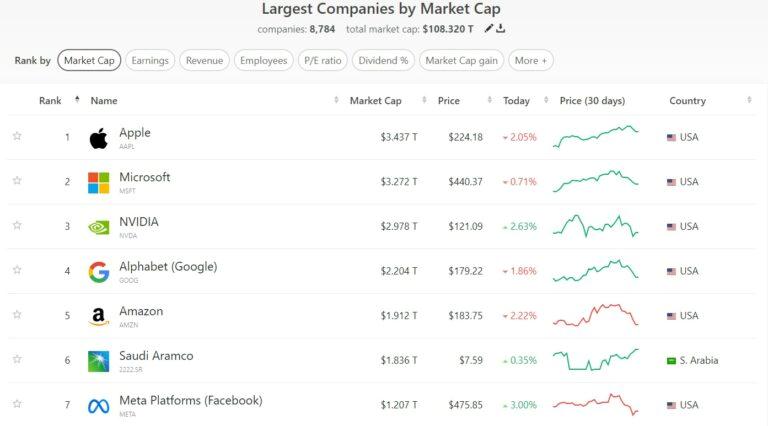The width and height of the screenshot is (768, 426).
Task: Click the NVIDIA green eye logo
Action: click(98, 227)
